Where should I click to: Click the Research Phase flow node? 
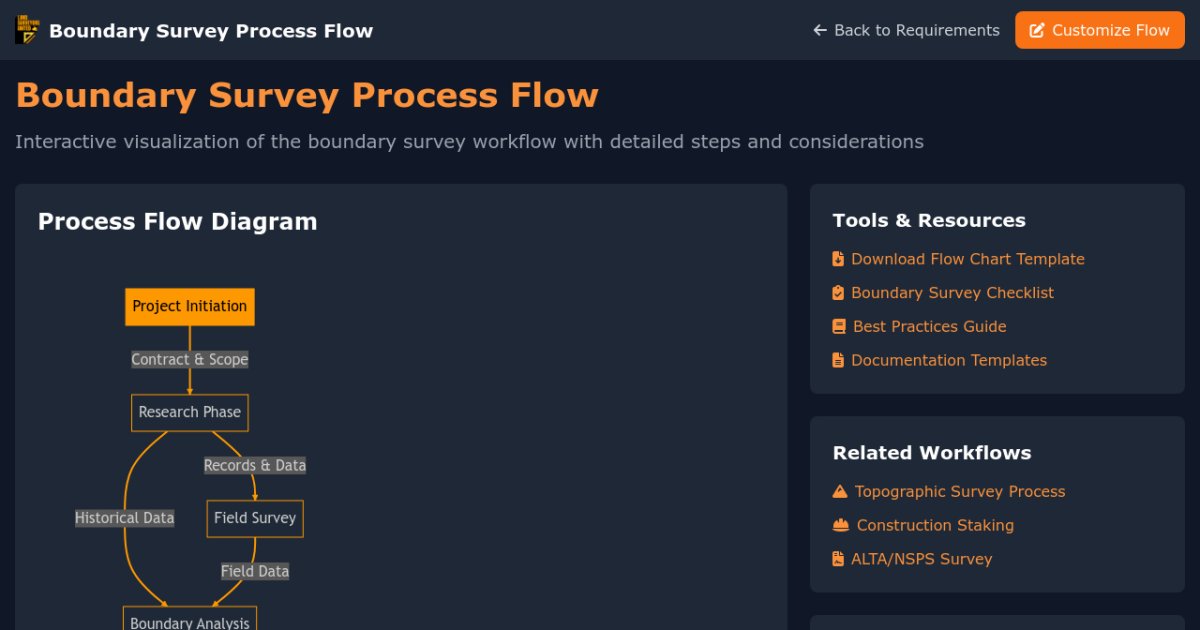click(x=190, y=412)
